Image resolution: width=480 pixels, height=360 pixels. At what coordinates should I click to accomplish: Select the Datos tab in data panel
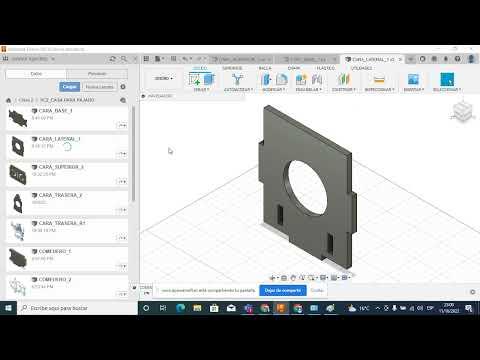pyautogui.click(x=36, y=74)
